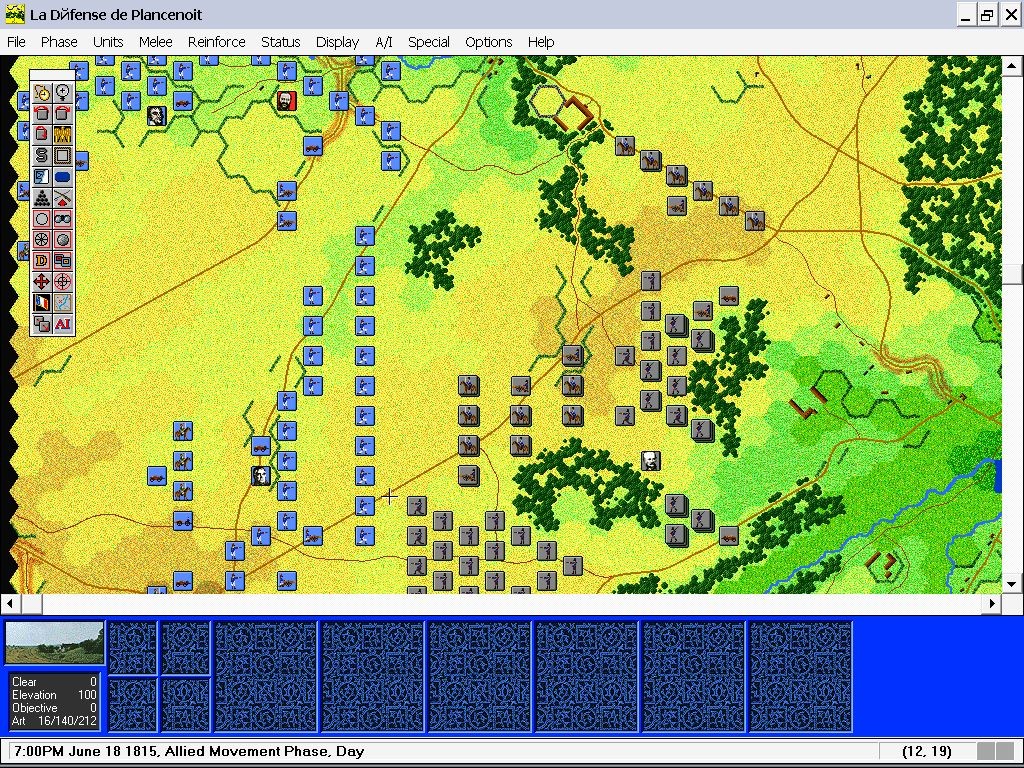
Task: Open the Help menu
Action: pos(541,42)
